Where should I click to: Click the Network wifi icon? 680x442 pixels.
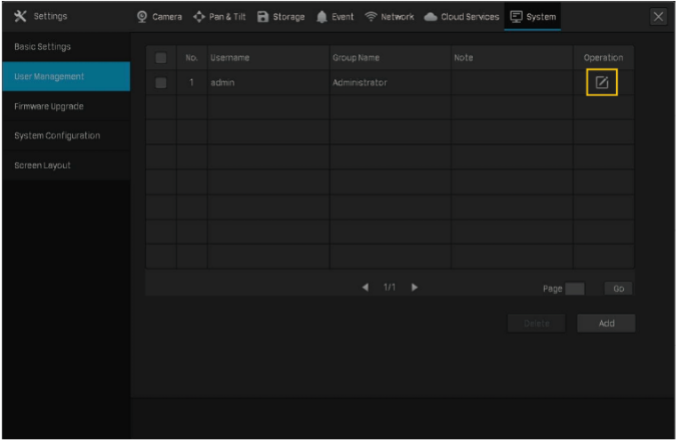tap(370, 16)
